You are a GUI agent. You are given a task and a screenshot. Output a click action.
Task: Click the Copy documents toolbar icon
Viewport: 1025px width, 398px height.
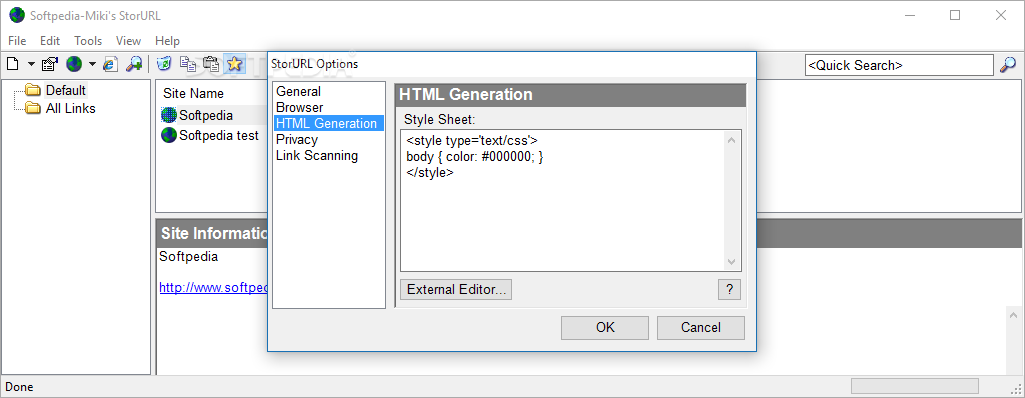[188, 64]
